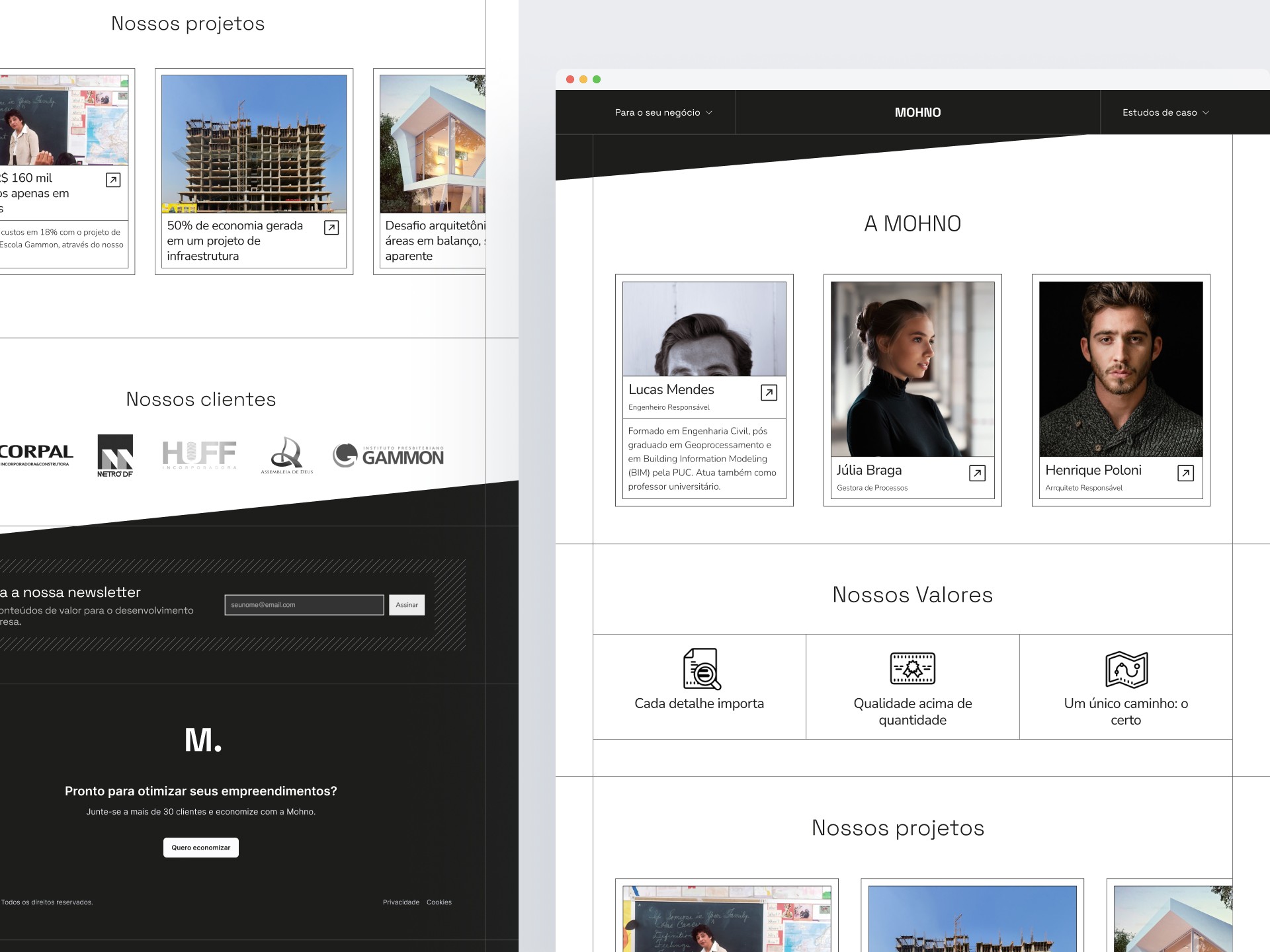The height and width of the screenshot is (952, 1270).
Task: Open Júlia Braga profile arrow icon
Action: (977, 473)
